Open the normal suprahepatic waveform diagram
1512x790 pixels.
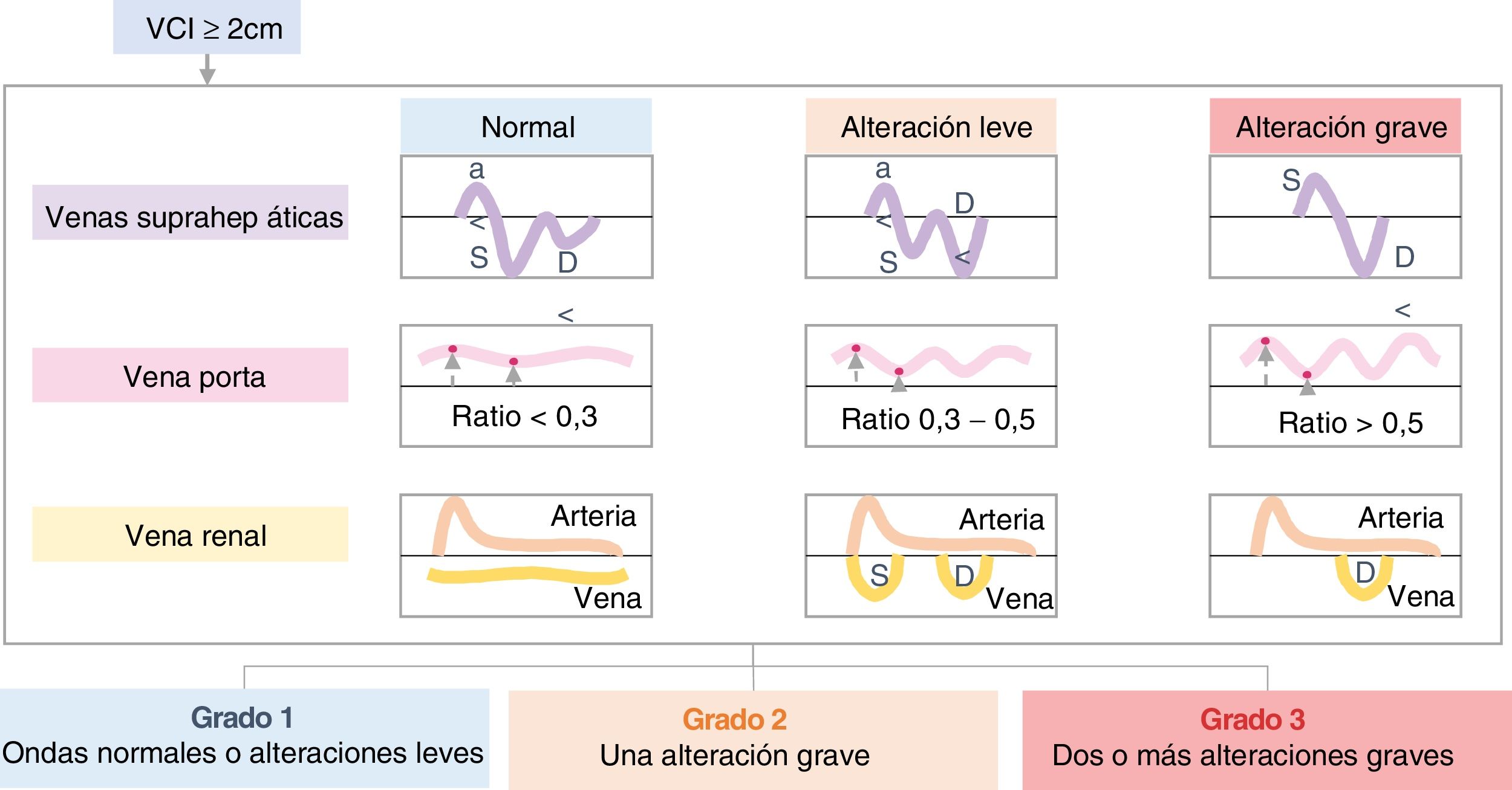click(526, 217)
